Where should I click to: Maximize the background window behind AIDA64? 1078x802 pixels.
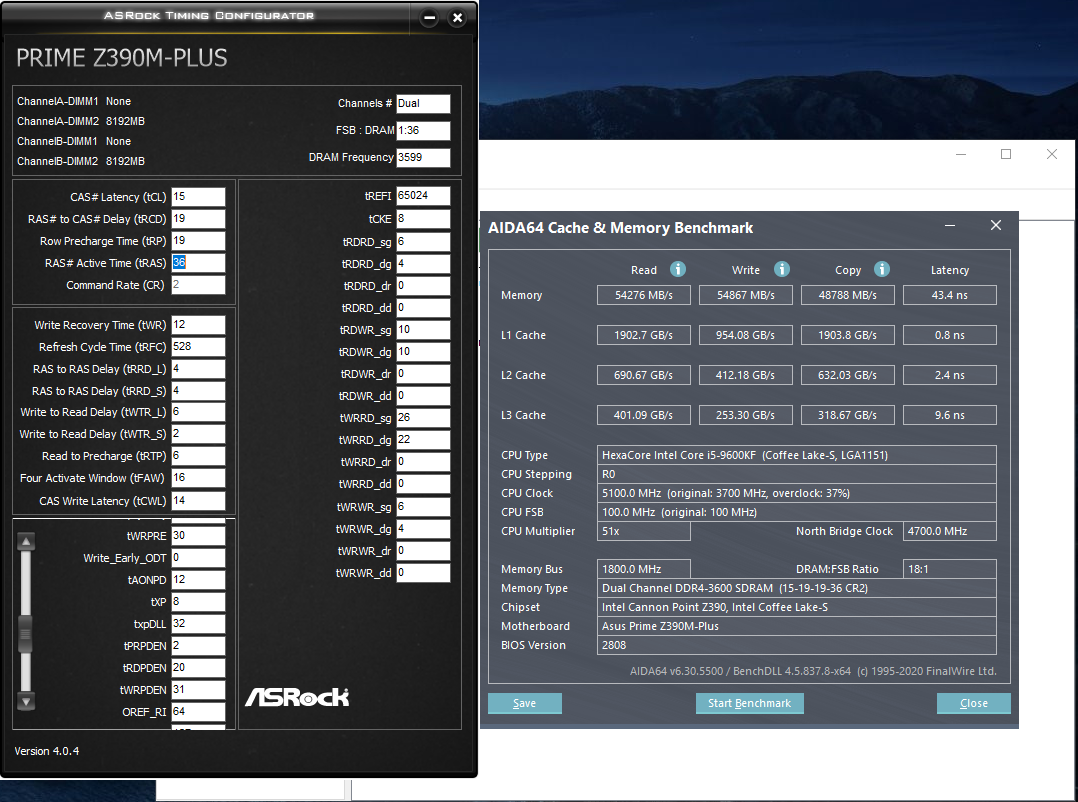(1006, 154)
